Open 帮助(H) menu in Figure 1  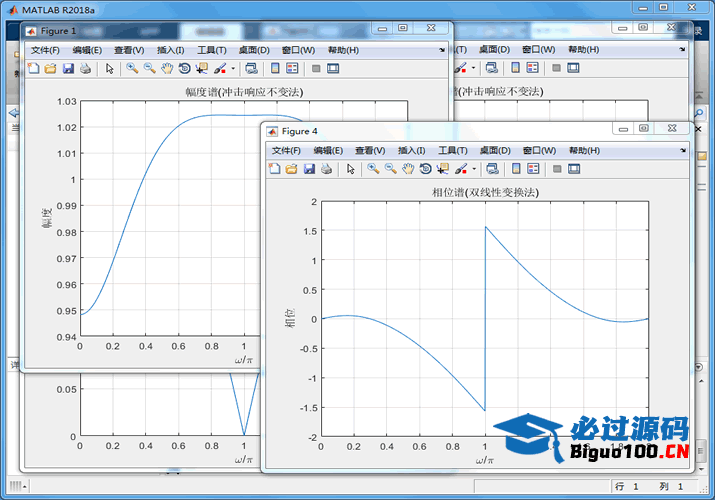pyautogui.click(x=343, y=50)
